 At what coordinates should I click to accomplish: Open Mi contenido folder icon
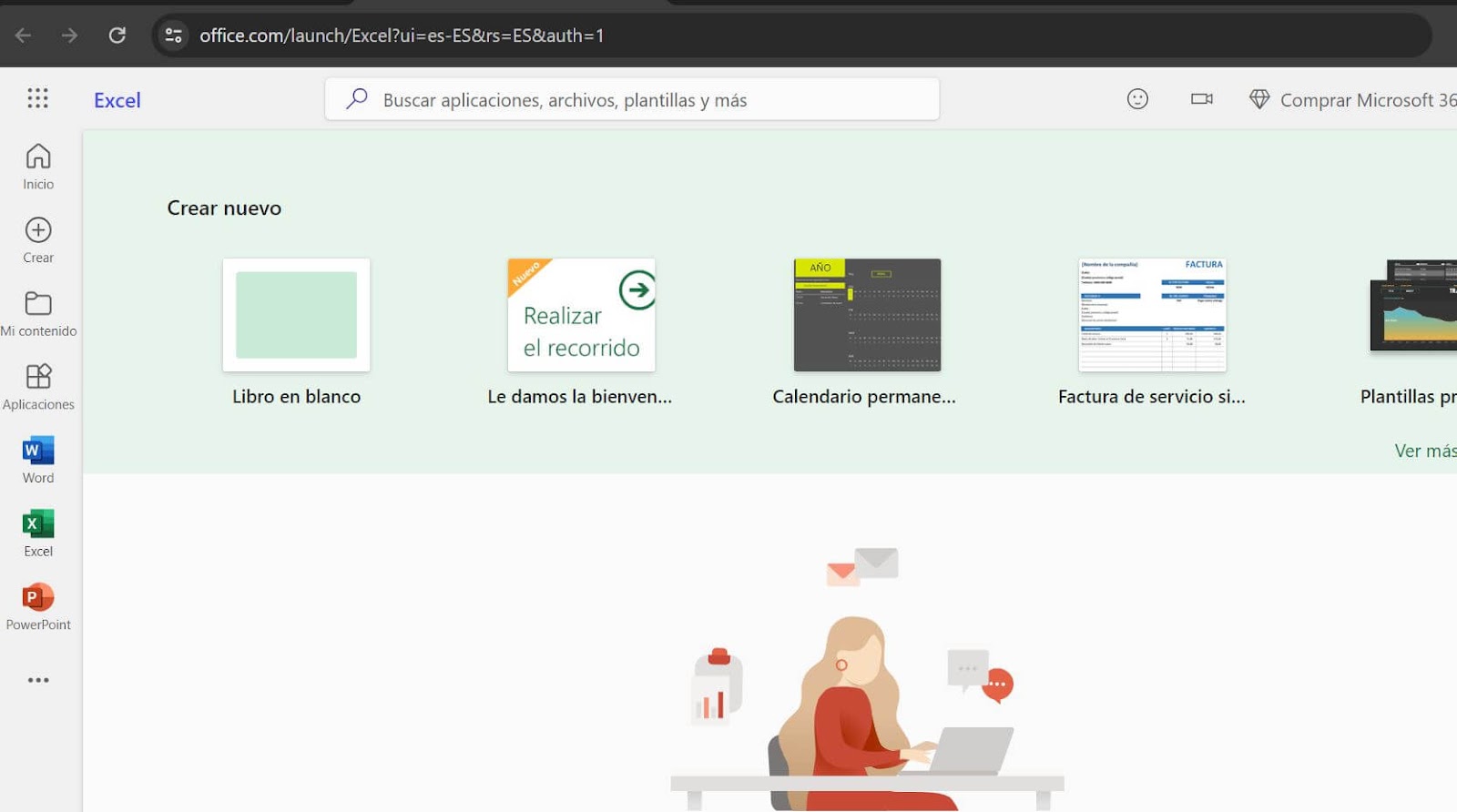(x=38, y=303)
